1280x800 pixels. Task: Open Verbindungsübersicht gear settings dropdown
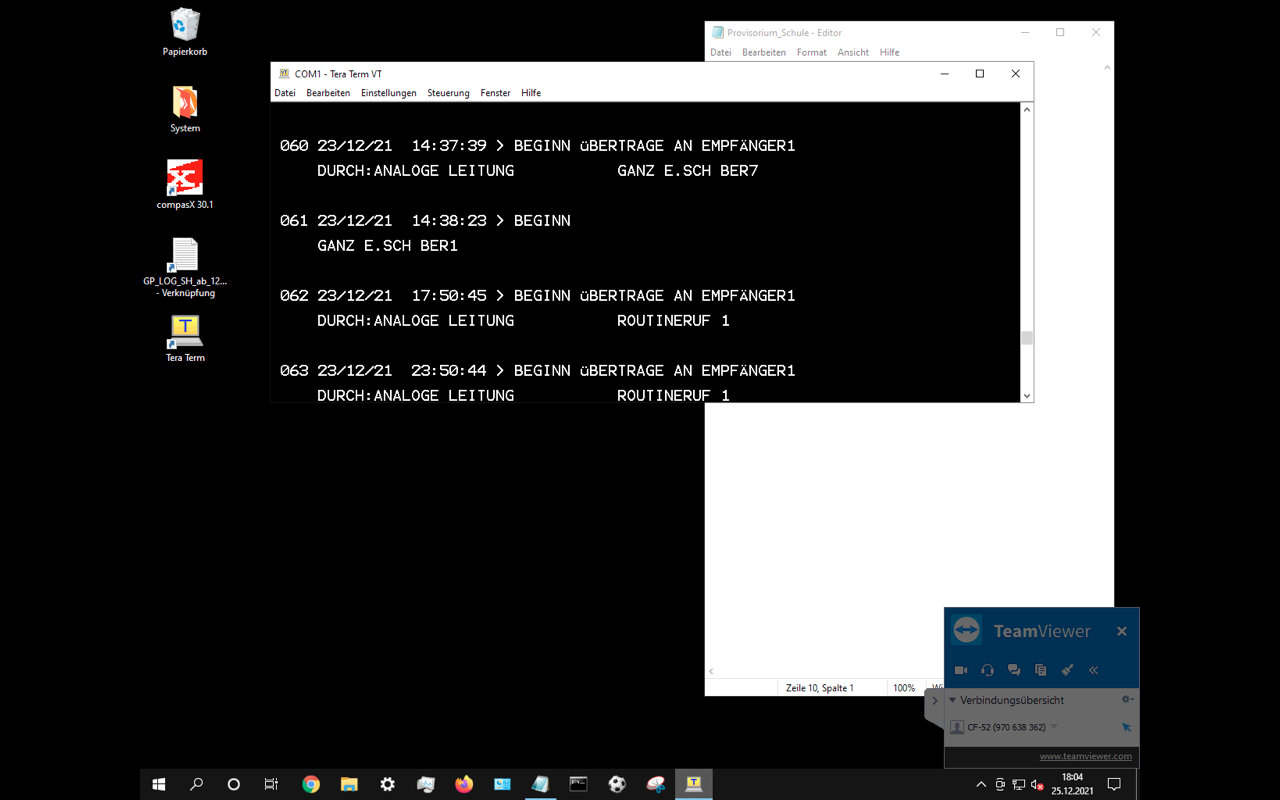click(x=1127, y=700)
